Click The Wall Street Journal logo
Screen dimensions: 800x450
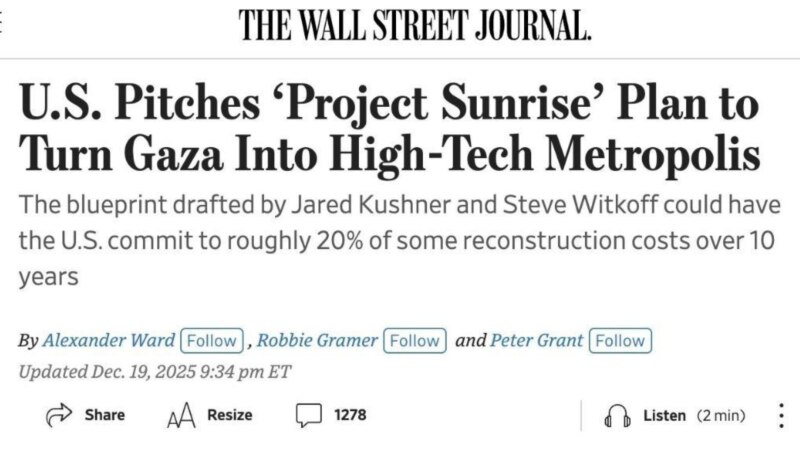tap(415, 24)
